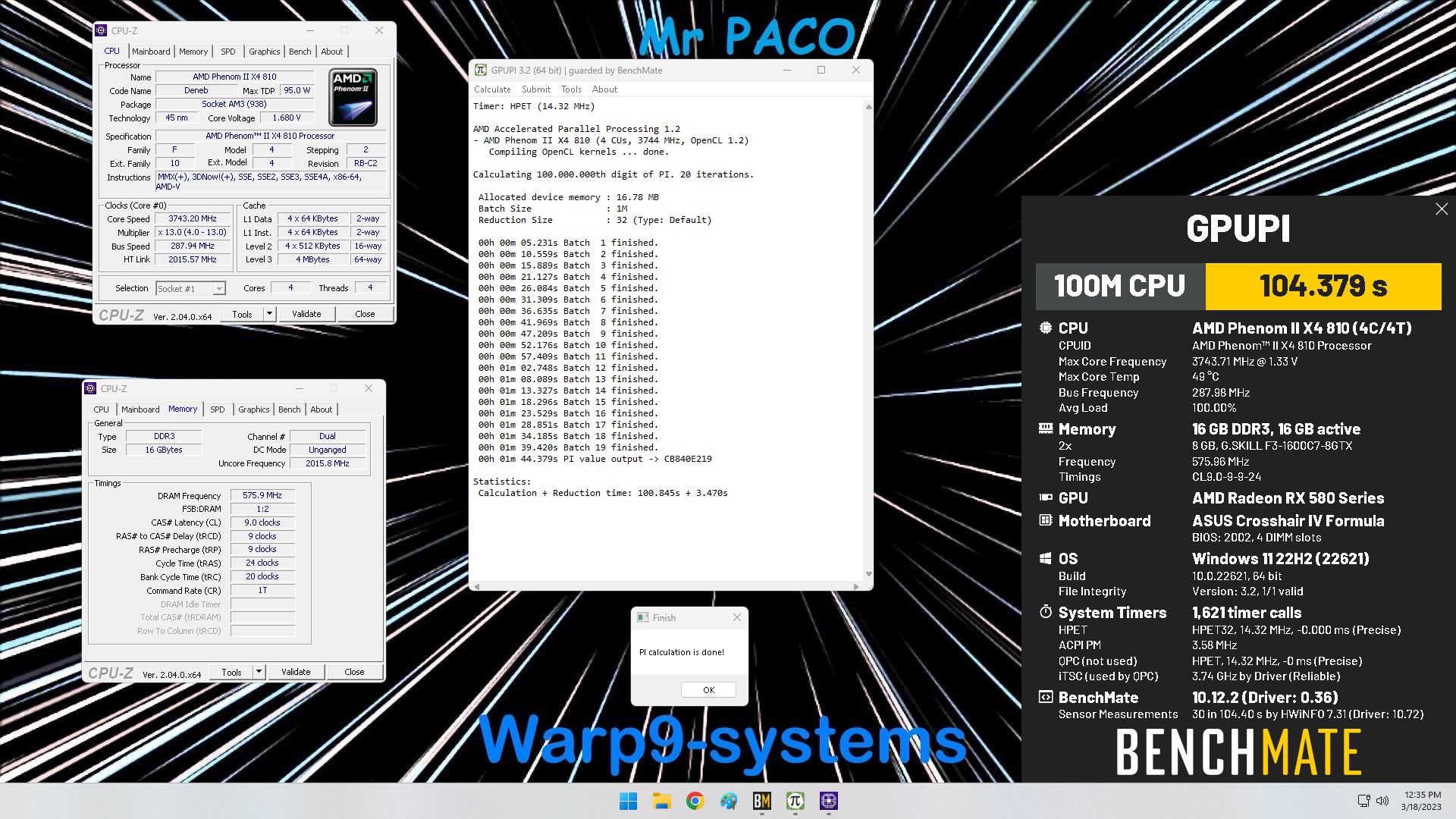This screenshot has height=819, width=1456.
Task: Click Tools button in lower CPU-Z
Action: coord(231,672)
